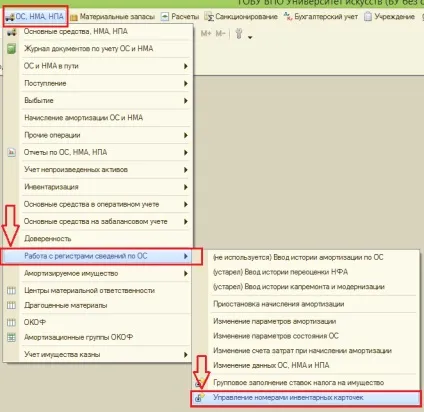Expand the ОС и НМА в пути submenu arrow
The width and height of the screenshot is (424, 412).
pyautogui.click(x=186, y=66)
